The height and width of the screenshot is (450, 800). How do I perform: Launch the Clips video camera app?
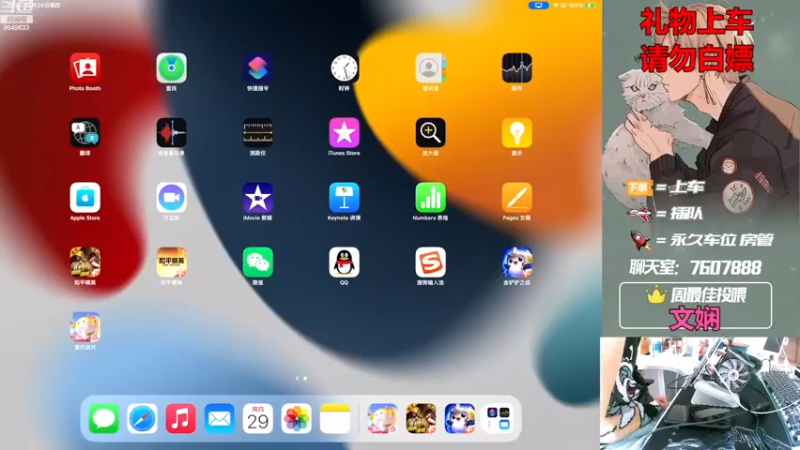tap(171, 197)
